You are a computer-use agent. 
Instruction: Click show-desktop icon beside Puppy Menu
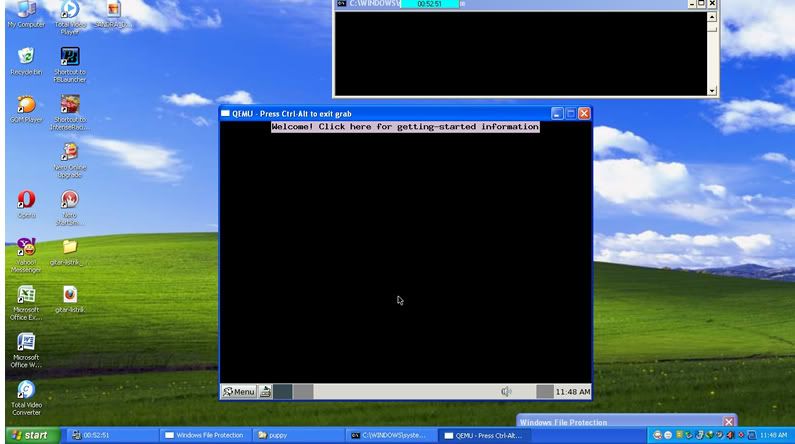click(265, 391)
